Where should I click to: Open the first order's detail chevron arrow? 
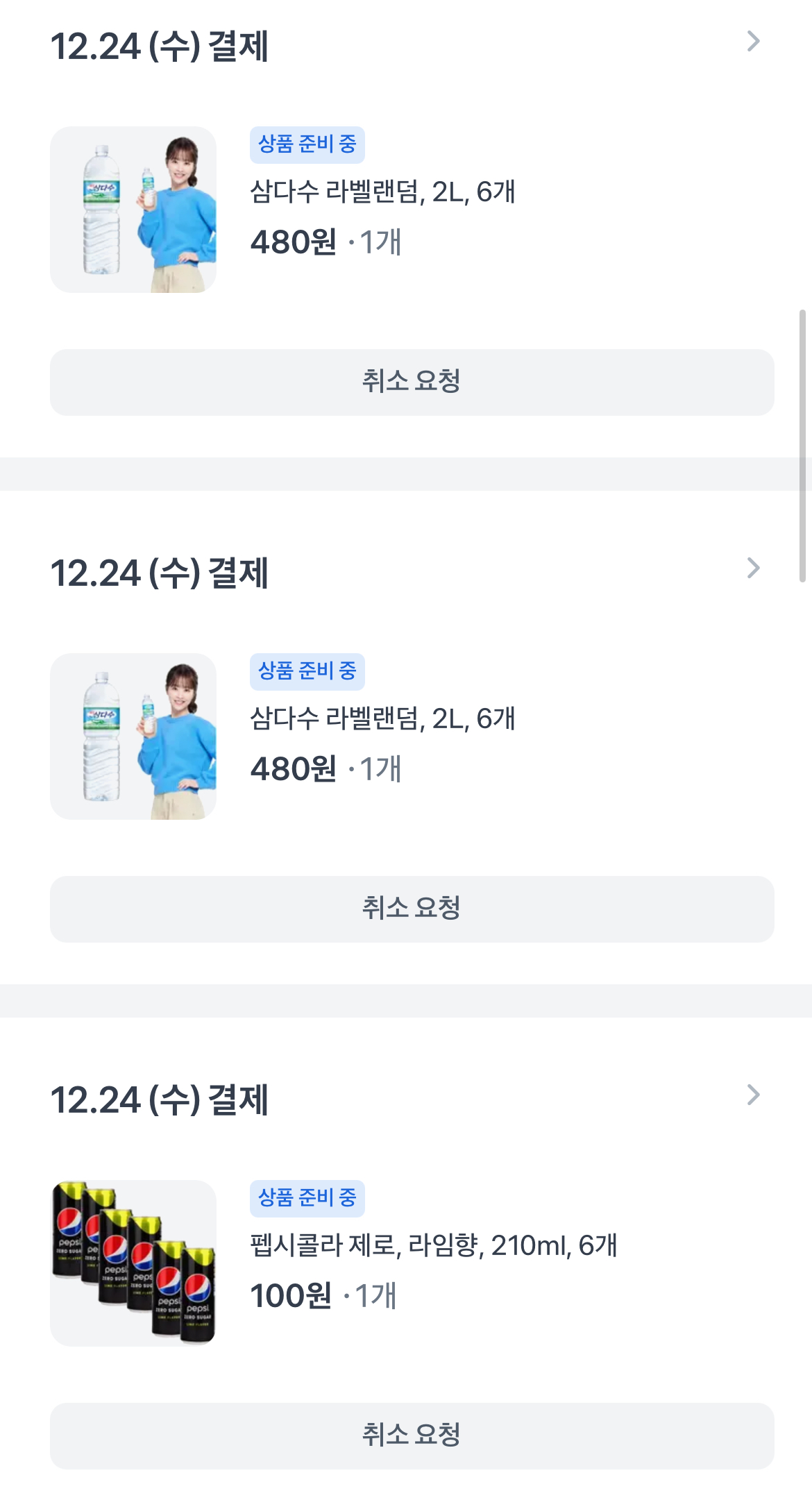click(x=753, y=42)
